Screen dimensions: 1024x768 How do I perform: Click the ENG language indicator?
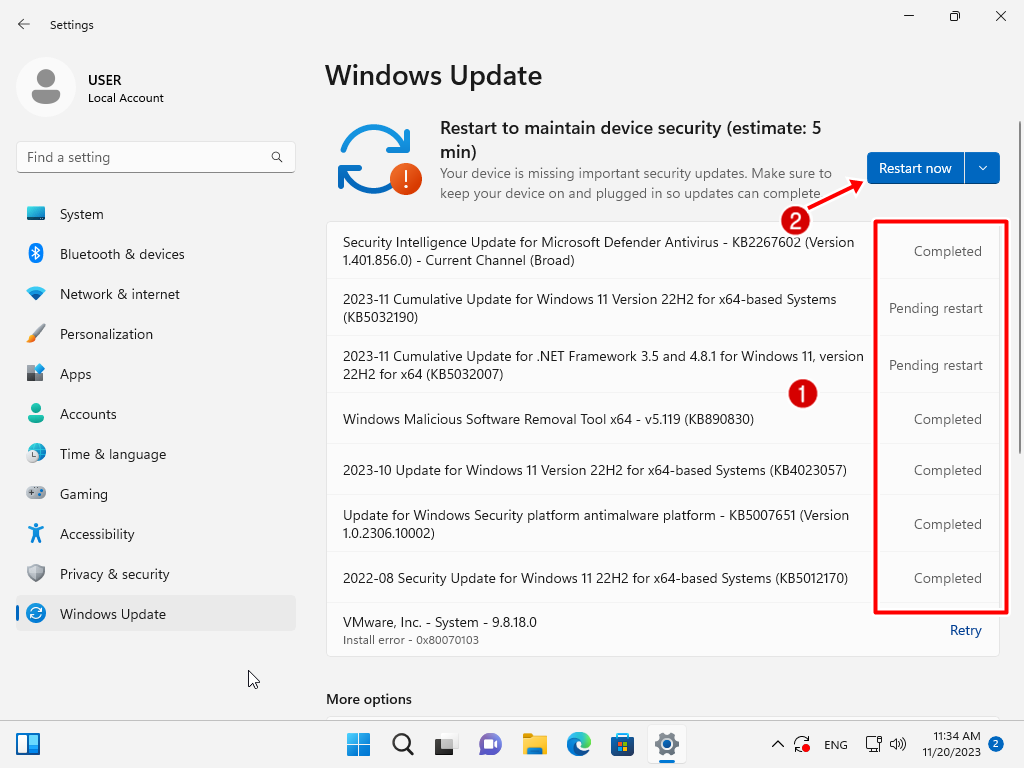835,744
